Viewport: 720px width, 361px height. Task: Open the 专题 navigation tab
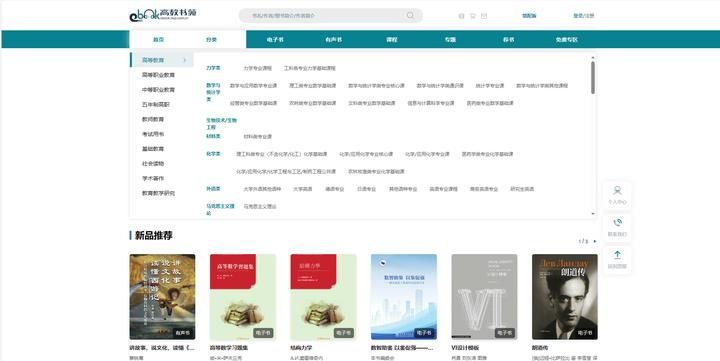[450, 39]
